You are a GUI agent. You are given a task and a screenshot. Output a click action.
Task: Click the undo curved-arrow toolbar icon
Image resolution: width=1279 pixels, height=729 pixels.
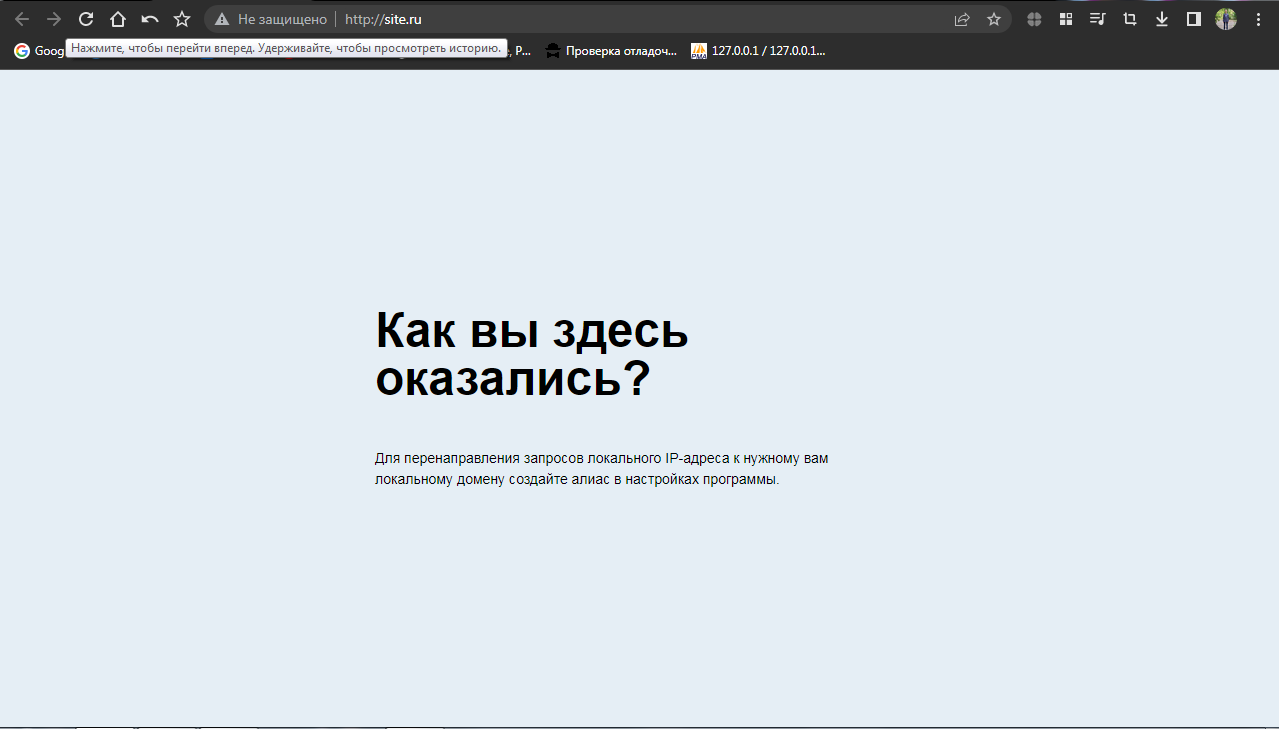(150, 19)
